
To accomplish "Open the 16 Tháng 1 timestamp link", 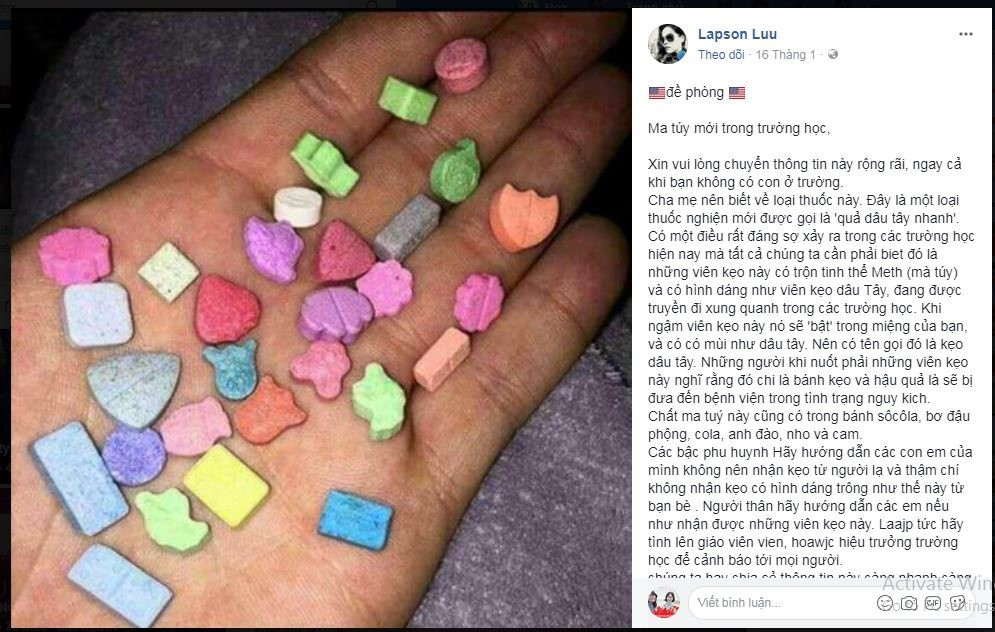I will click(x=785, y=55).
